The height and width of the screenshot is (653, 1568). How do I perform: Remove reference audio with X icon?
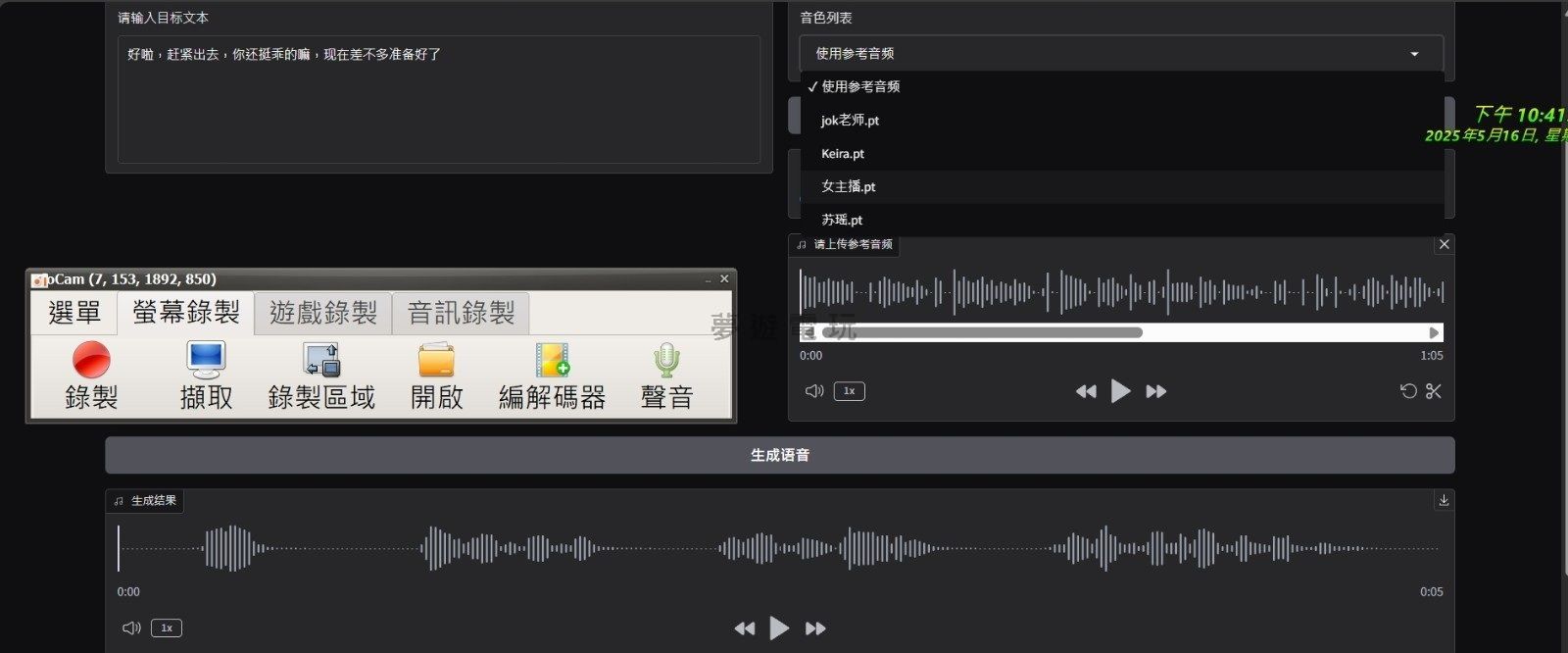(x=1444, y=244)
